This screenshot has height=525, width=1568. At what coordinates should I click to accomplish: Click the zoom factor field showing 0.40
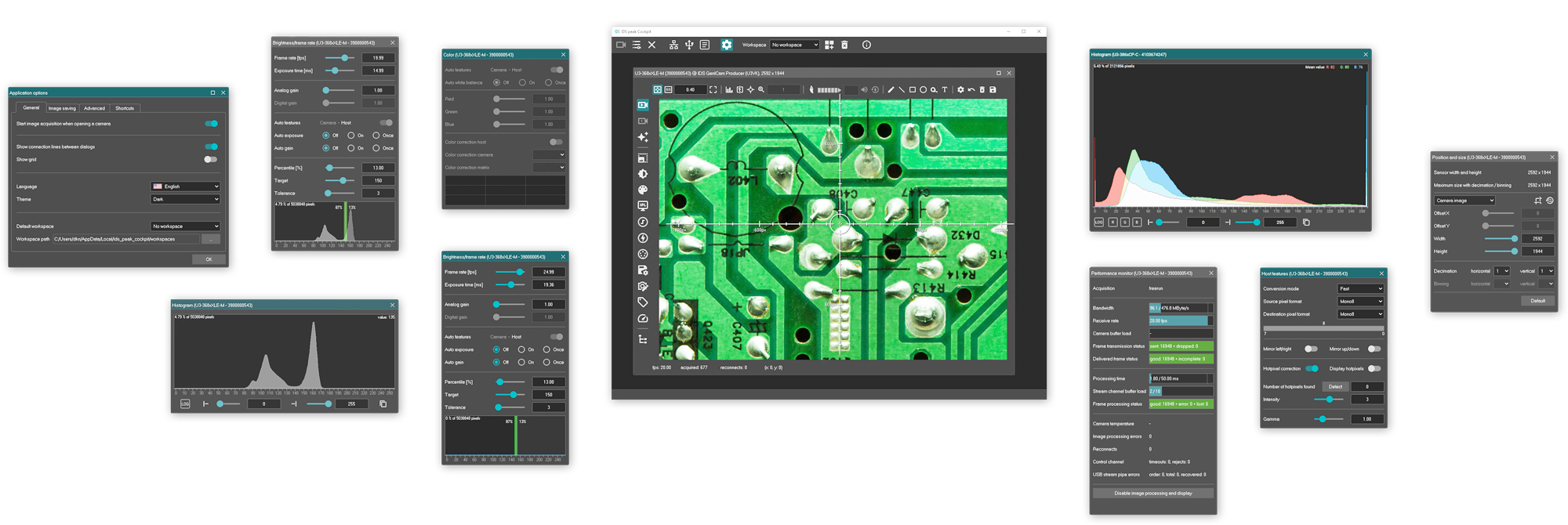(x=690, y=89)
